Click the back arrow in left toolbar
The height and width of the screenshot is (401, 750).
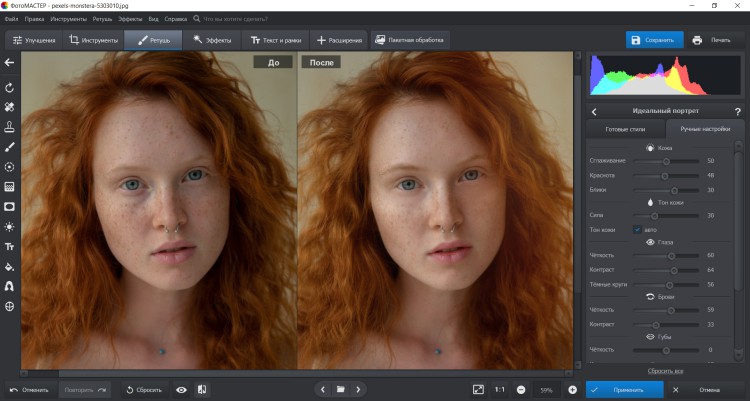click(x=10, y=63)
